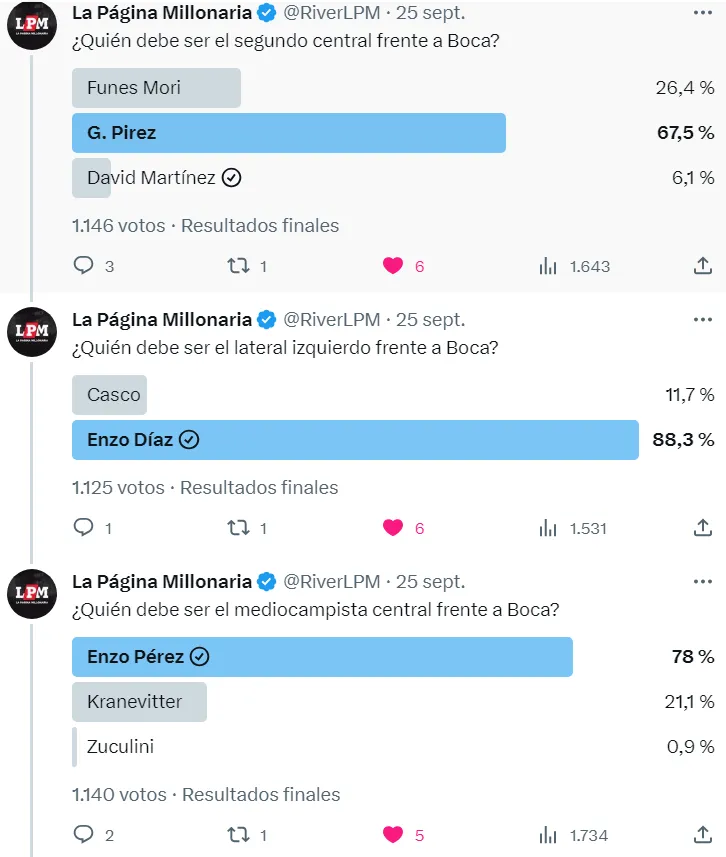Open @RiverLPM handle in the third tweet

point(332,581)
